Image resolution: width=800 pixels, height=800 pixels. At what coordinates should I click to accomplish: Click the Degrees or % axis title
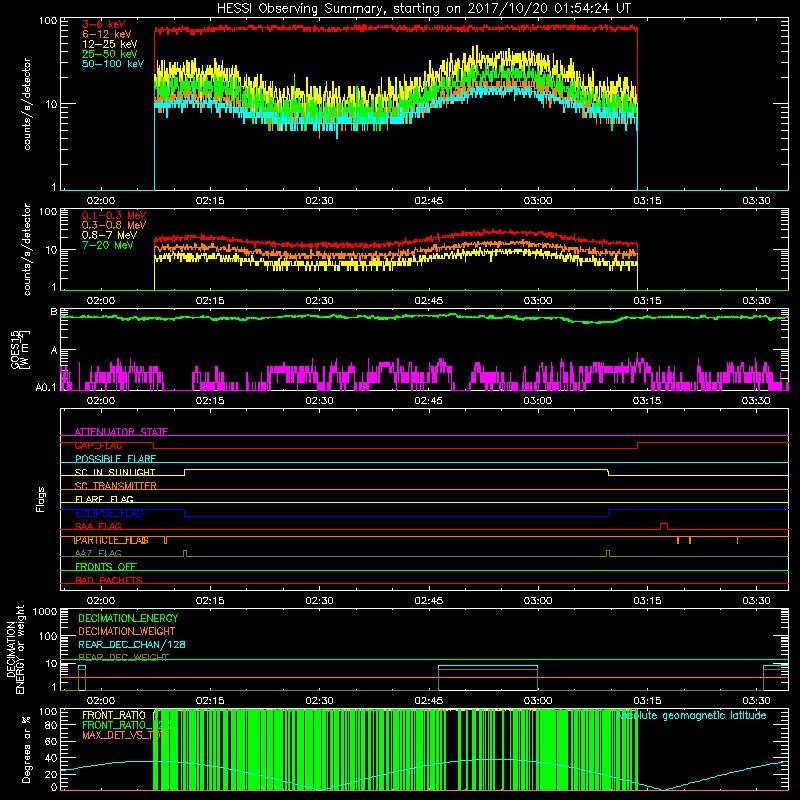(26, 749)
